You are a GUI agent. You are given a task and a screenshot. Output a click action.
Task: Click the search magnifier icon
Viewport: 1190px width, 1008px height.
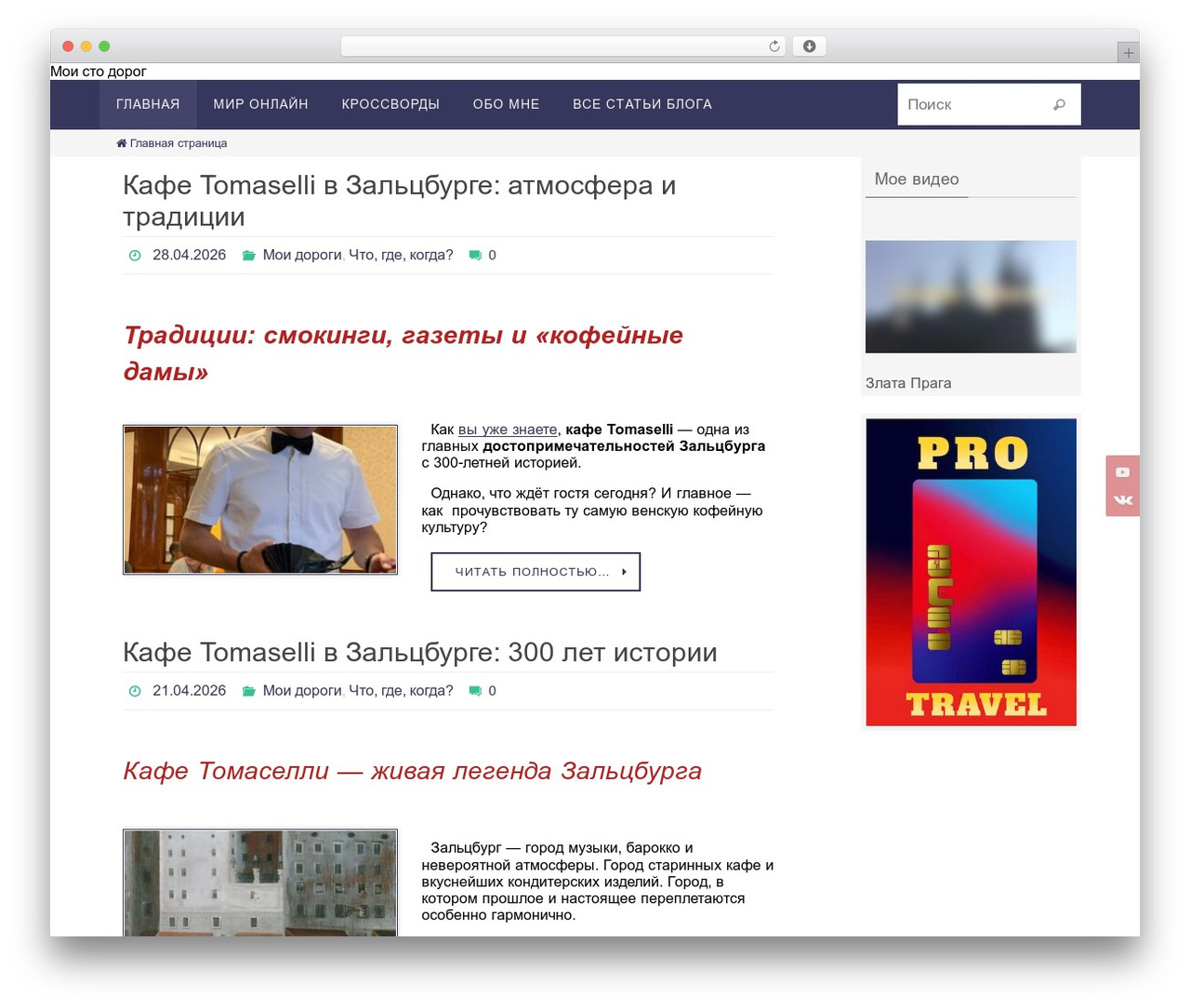1059,105
